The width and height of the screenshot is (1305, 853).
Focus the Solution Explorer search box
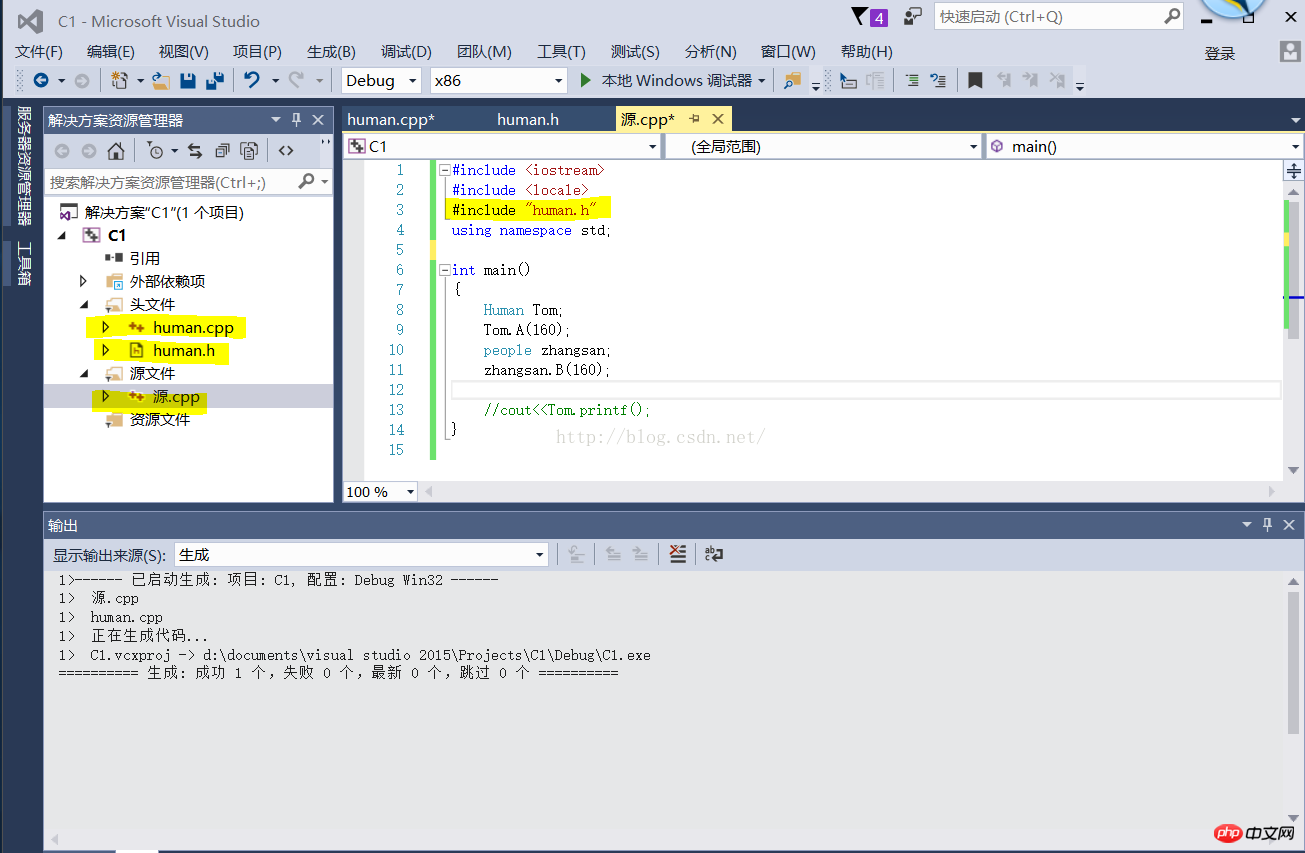(x=170, y=182)
